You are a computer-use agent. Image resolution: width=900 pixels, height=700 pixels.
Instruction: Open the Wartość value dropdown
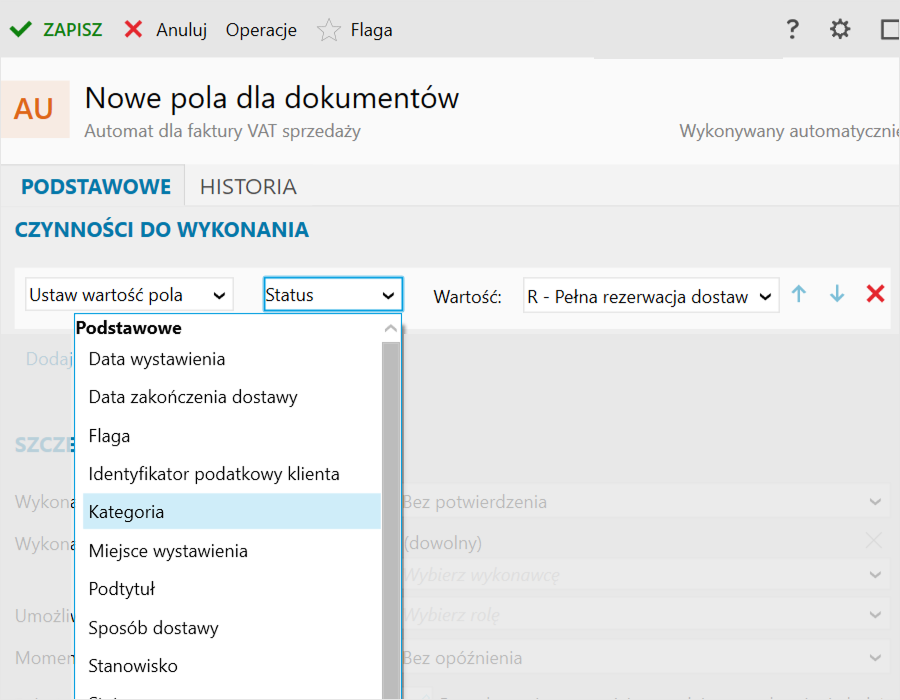(x=650, y=296)
